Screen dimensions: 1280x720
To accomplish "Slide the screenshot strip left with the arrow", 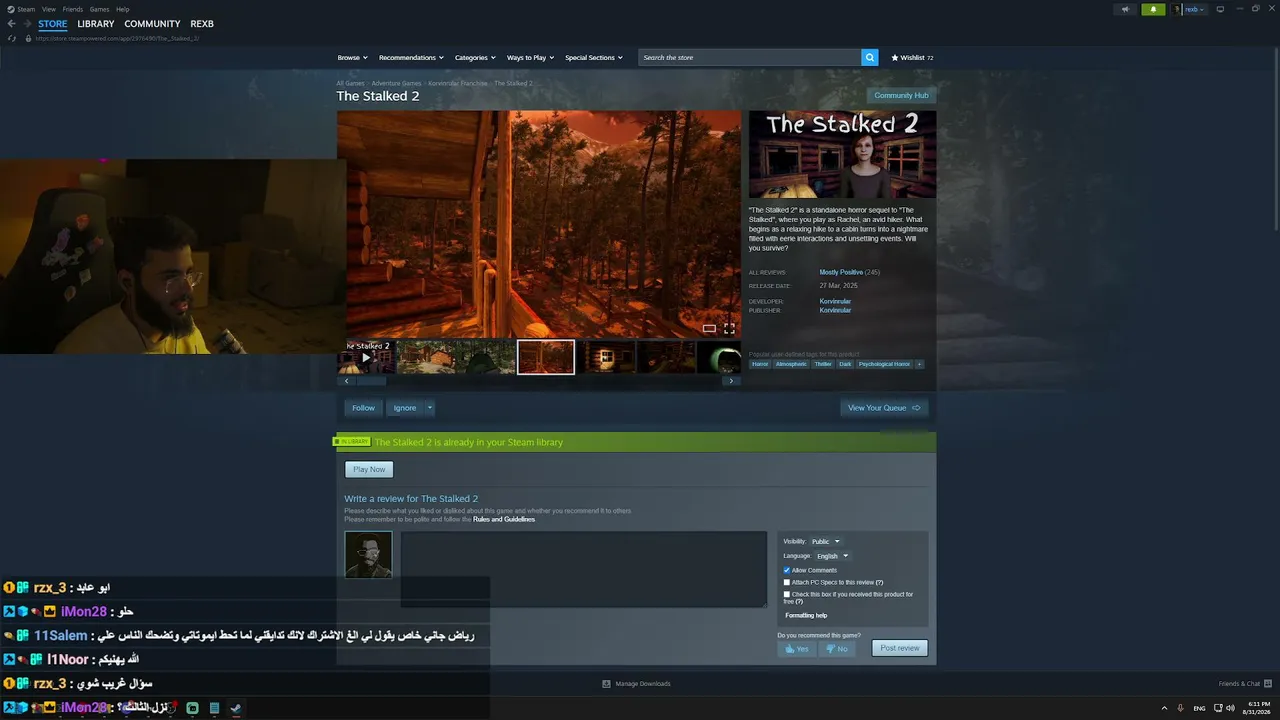I will point(346,381).
